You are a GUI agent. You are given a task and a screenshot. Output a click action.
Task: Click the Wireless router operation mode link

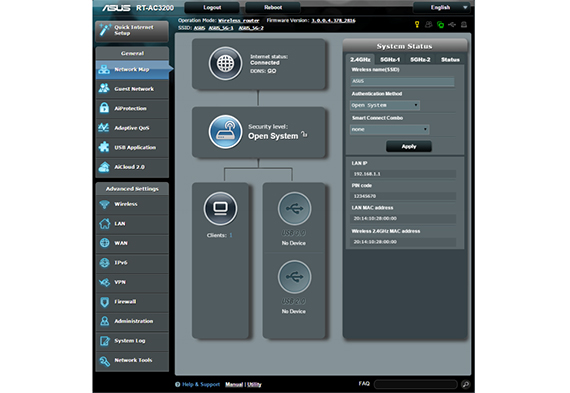click(238, 21)
